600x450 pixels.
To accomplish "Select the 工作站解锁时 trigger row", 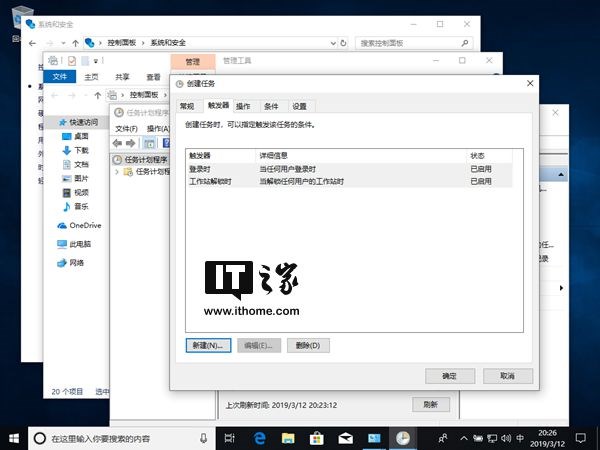I will (x=349, y=181).
